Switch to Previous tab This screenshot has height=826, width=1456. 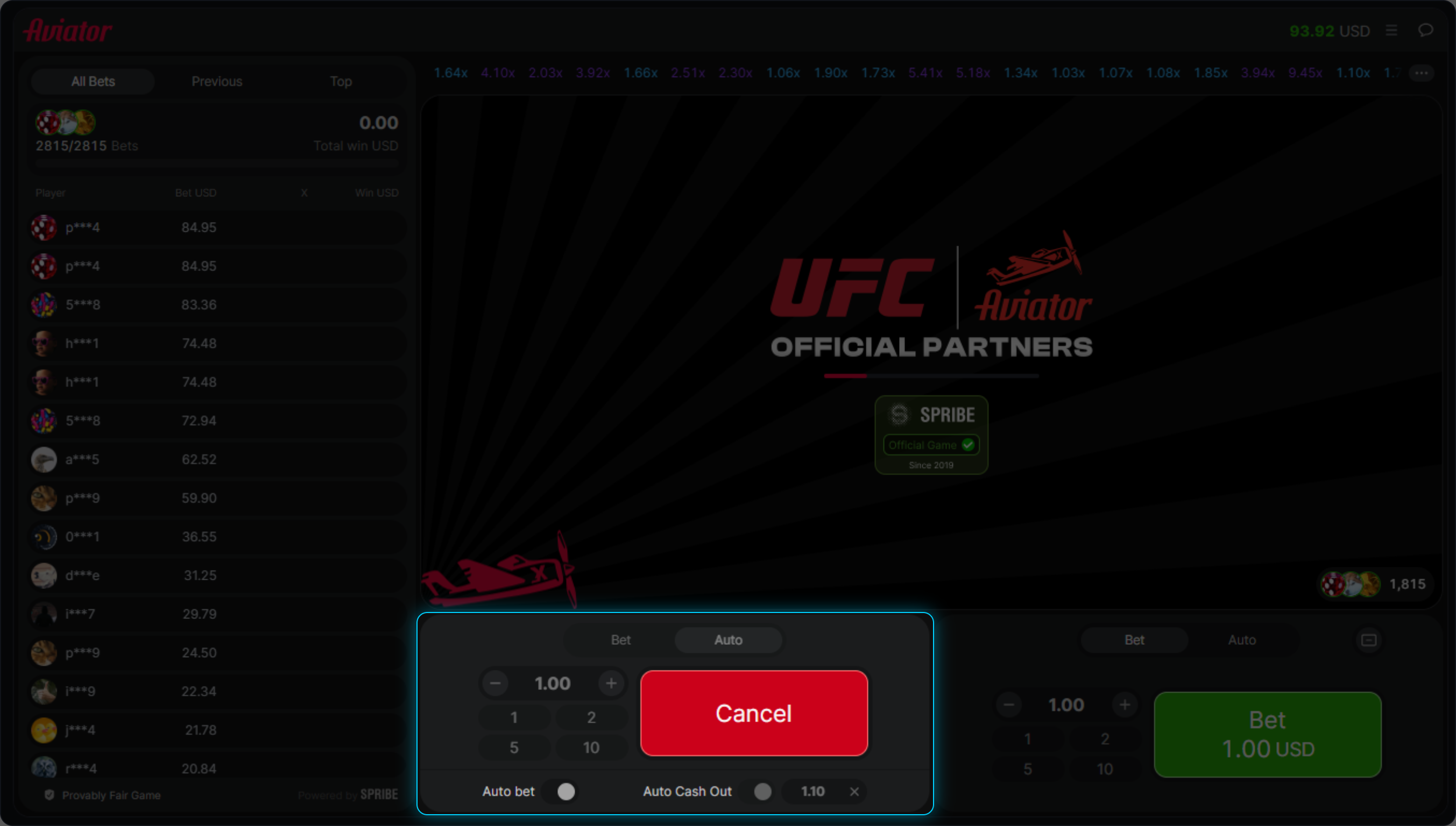click(217, 81)
